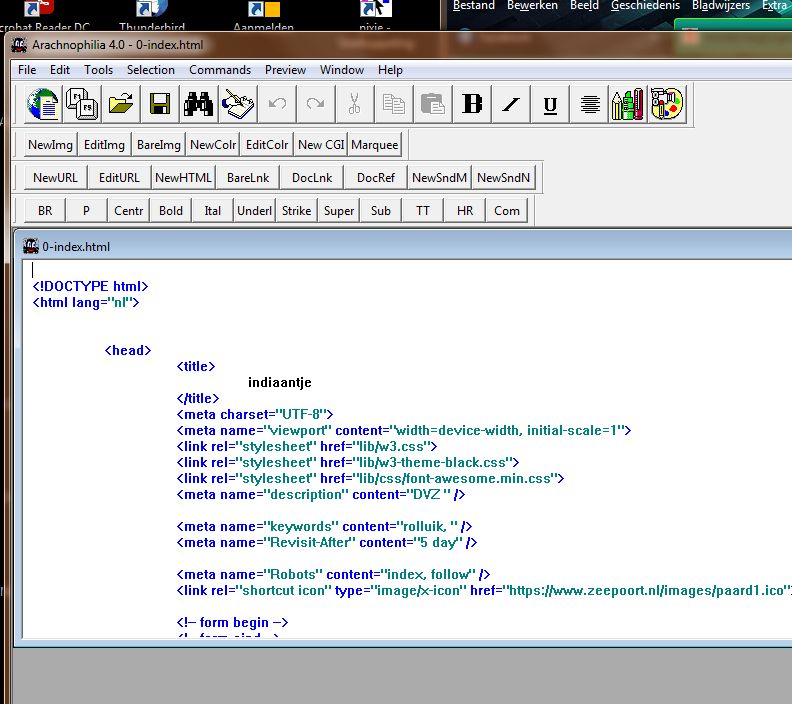Click the NewImg button
The height and width of the screenshot is (704, 792).
[x=50, y=145]
